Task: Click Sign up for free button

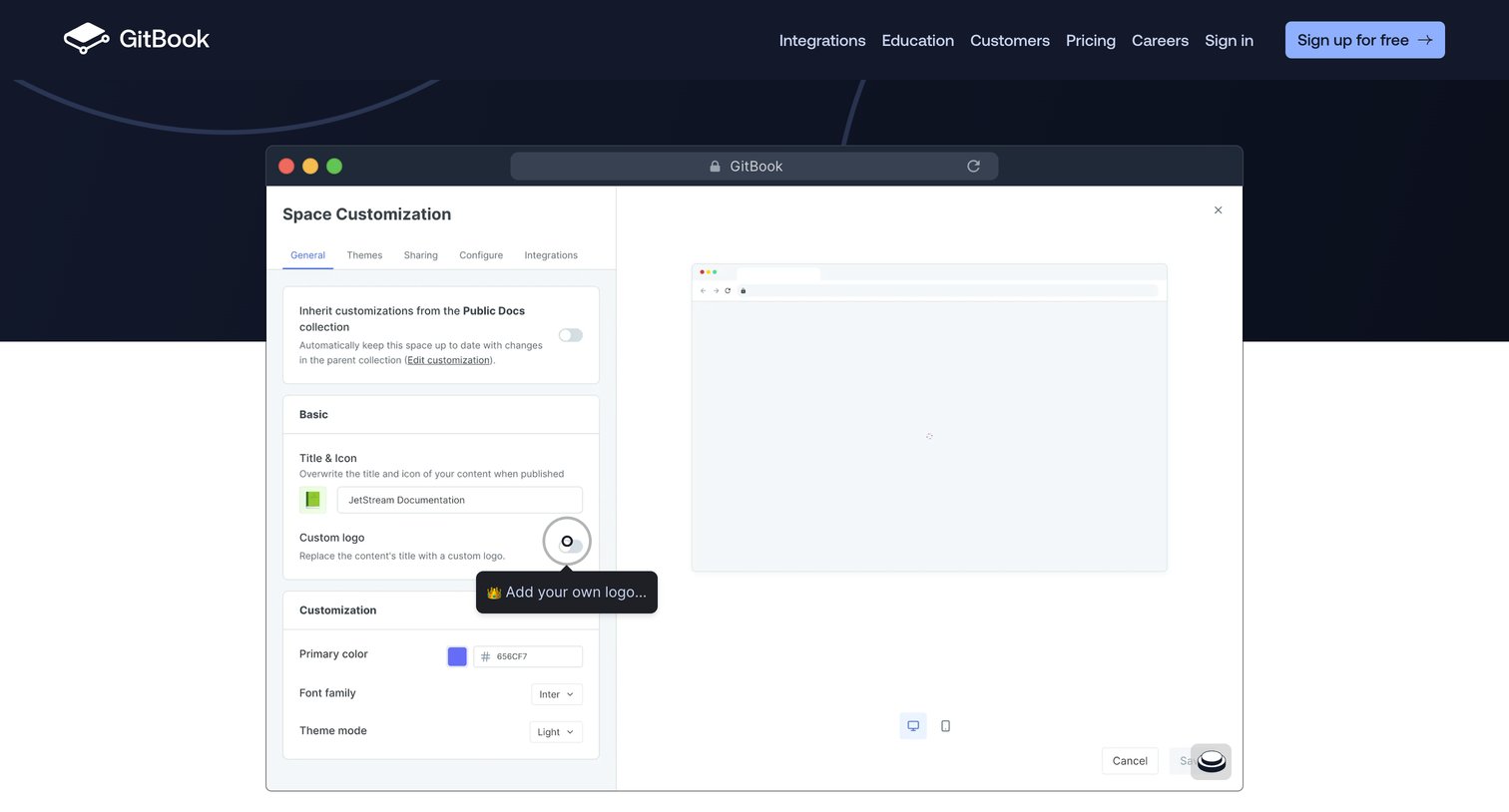Action: point(1364,40)
